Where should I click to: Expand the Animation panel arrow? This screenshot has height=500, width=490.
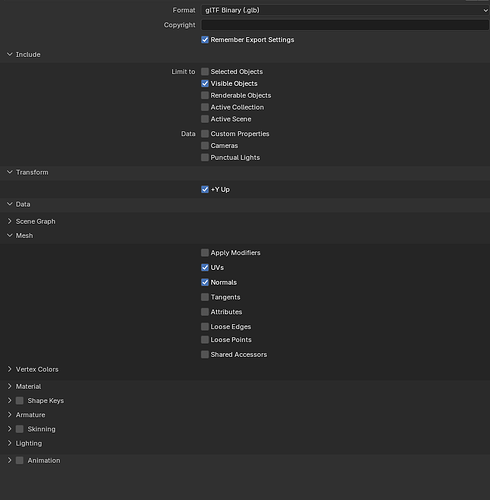point(10,460)
